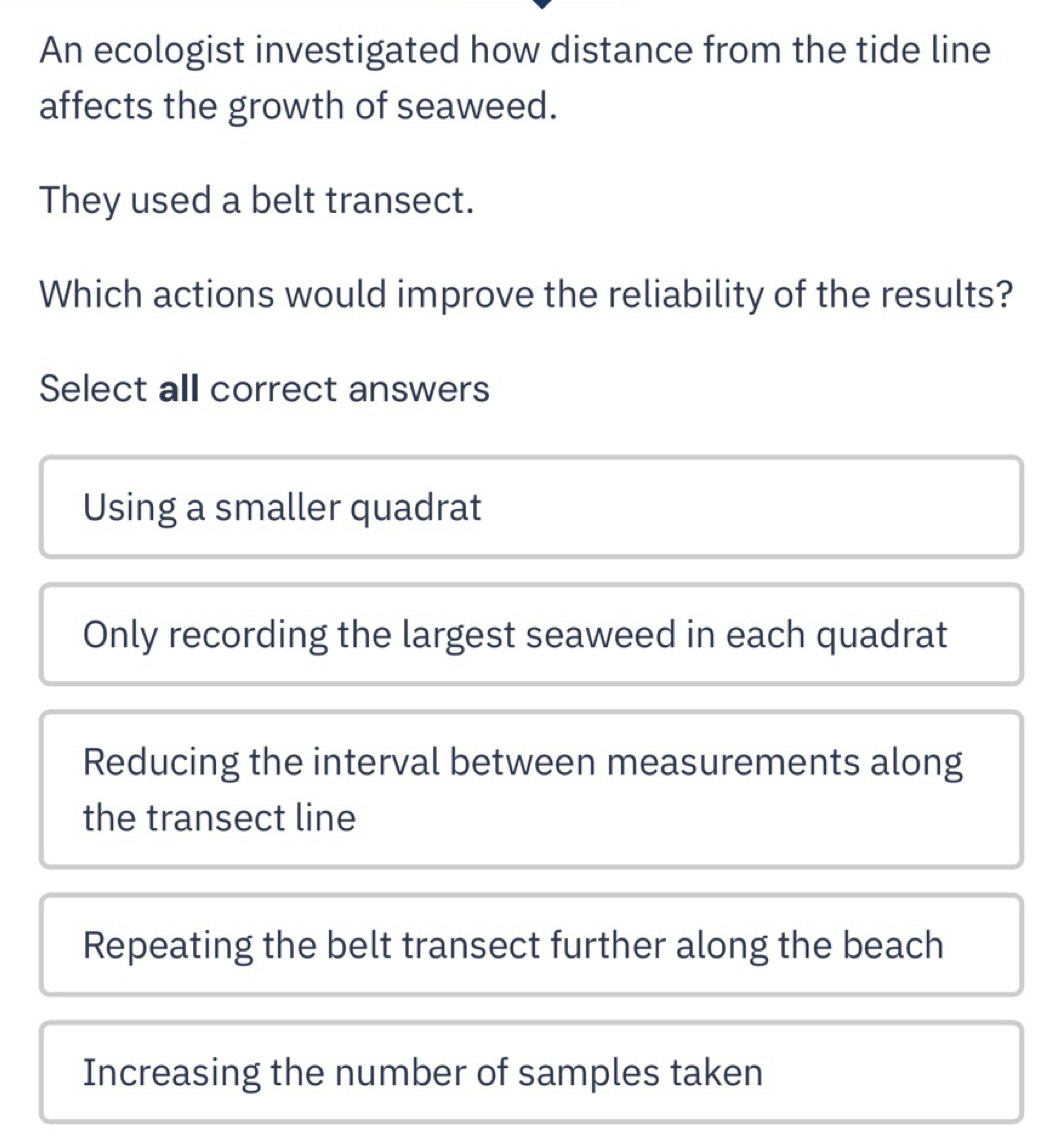Click the bold 'all' word in instructions

(x=179, y=388)
